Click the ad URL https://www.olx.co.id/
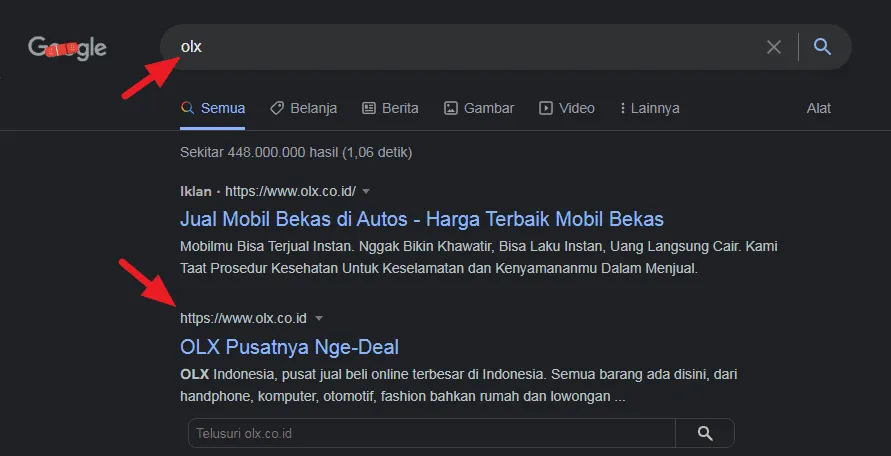Screen dimensions: 891x456 tap(290, 191)
